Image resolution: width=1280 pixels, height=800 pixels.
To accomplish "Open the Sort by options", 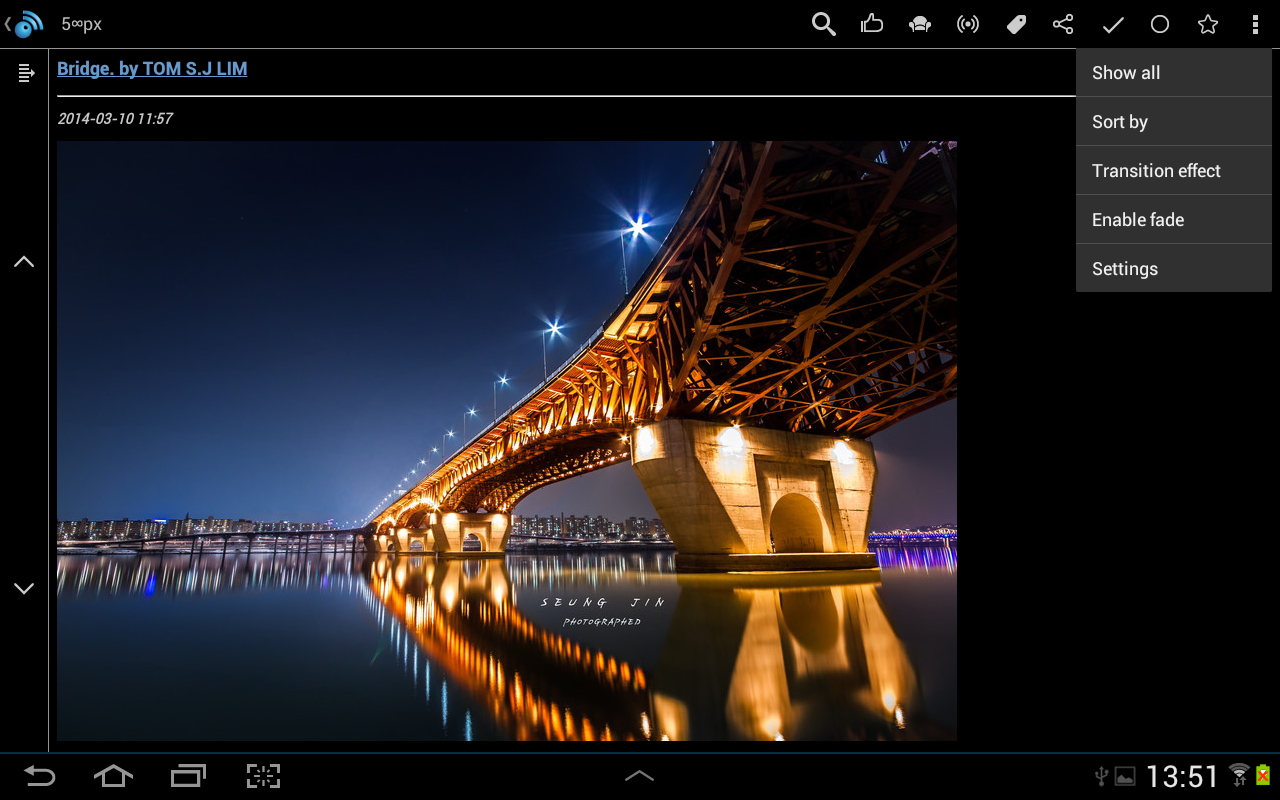I will (1119, 121).
